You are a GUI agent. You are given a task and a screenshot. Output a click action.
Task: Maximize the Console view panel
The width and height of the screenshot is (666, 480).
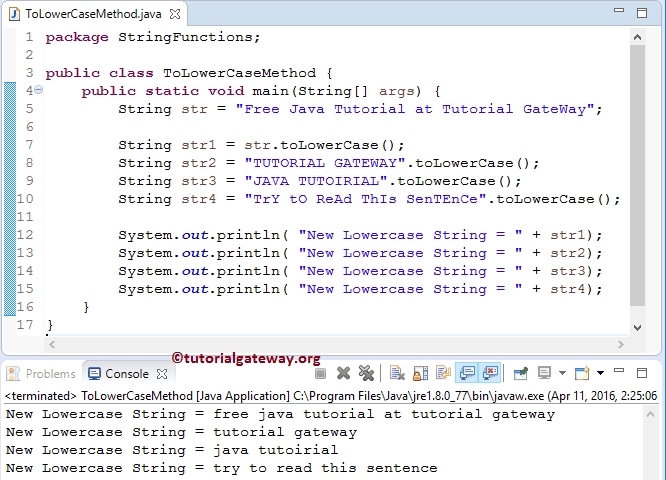[x=642, y=373]
